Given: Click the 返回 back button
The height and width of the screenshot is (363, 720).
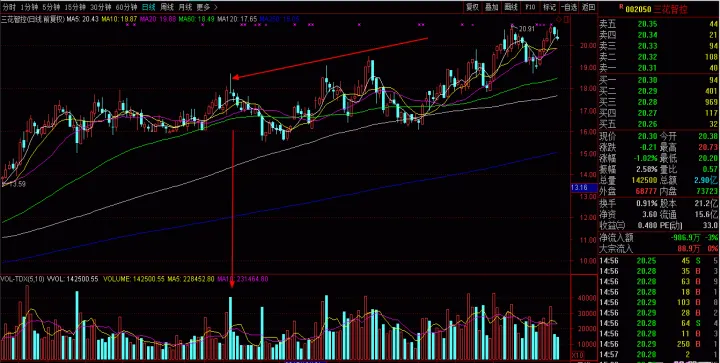Looking at the screenshot, I should tap(588, 7).
